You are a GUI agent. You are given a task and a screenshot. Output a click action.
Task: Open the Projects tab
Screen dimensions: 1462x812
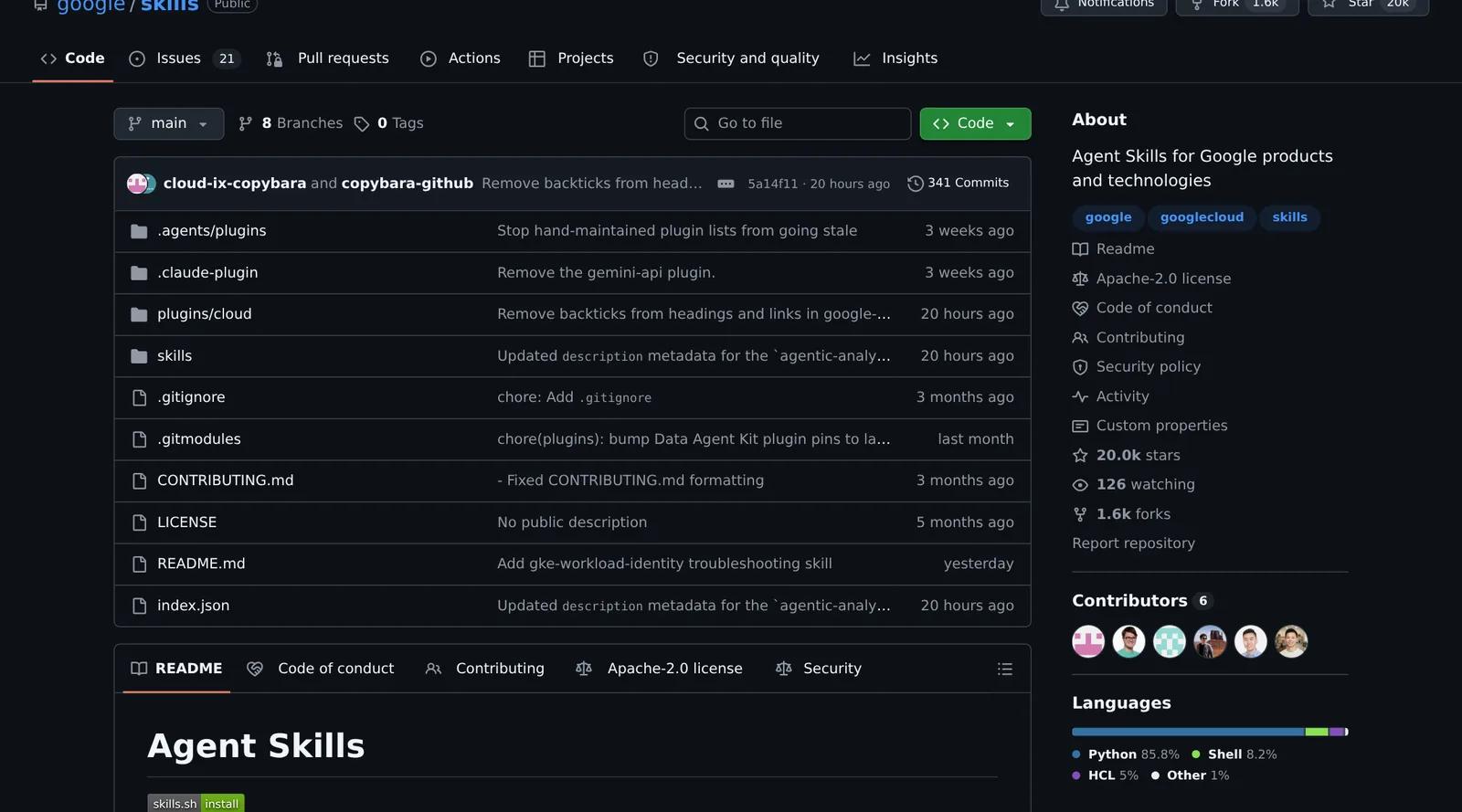coord(571,58)
